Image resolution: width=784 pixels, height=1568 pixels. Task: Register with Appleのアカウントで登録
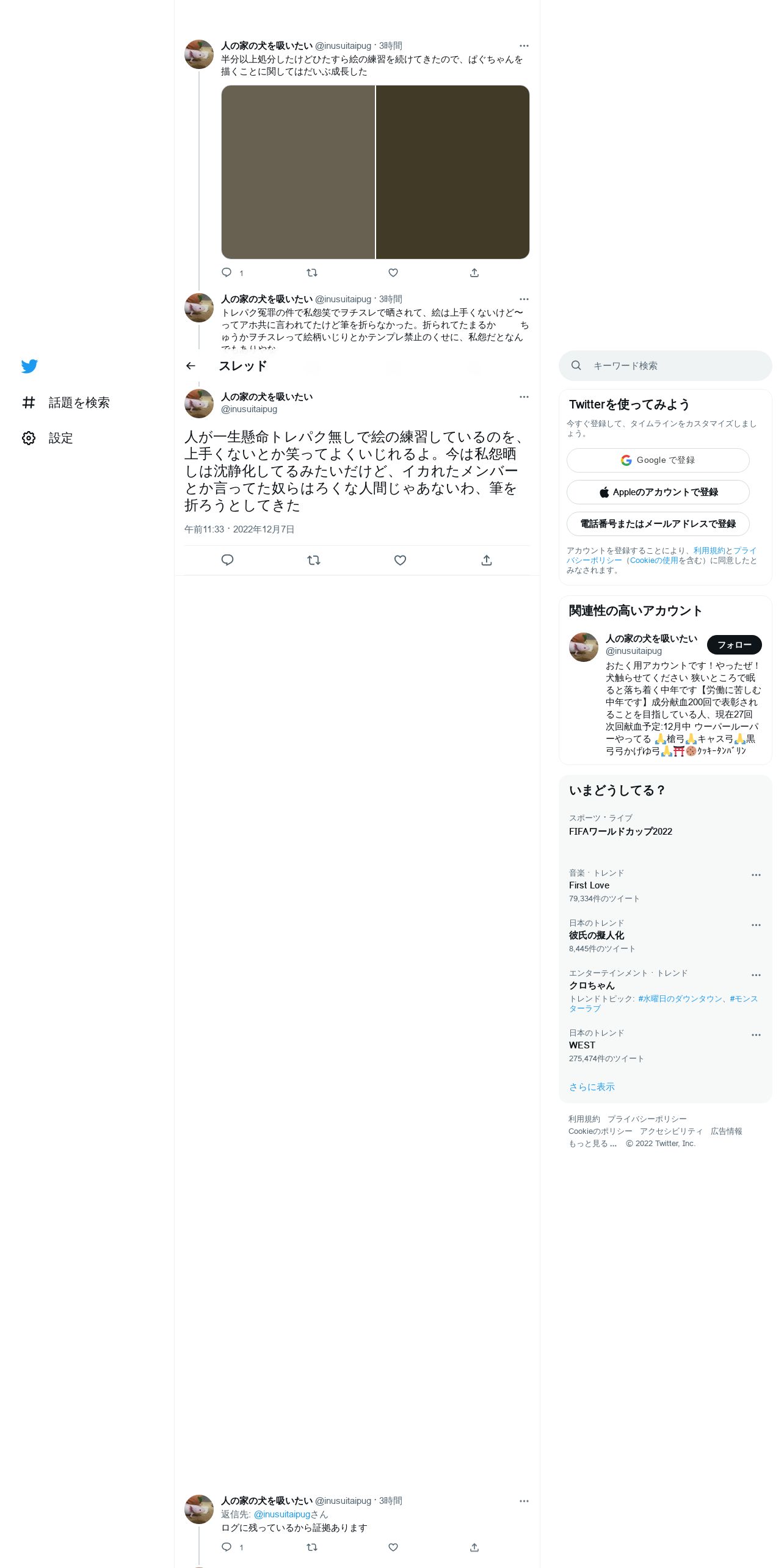pyautogui.click(x=658, y=492)
